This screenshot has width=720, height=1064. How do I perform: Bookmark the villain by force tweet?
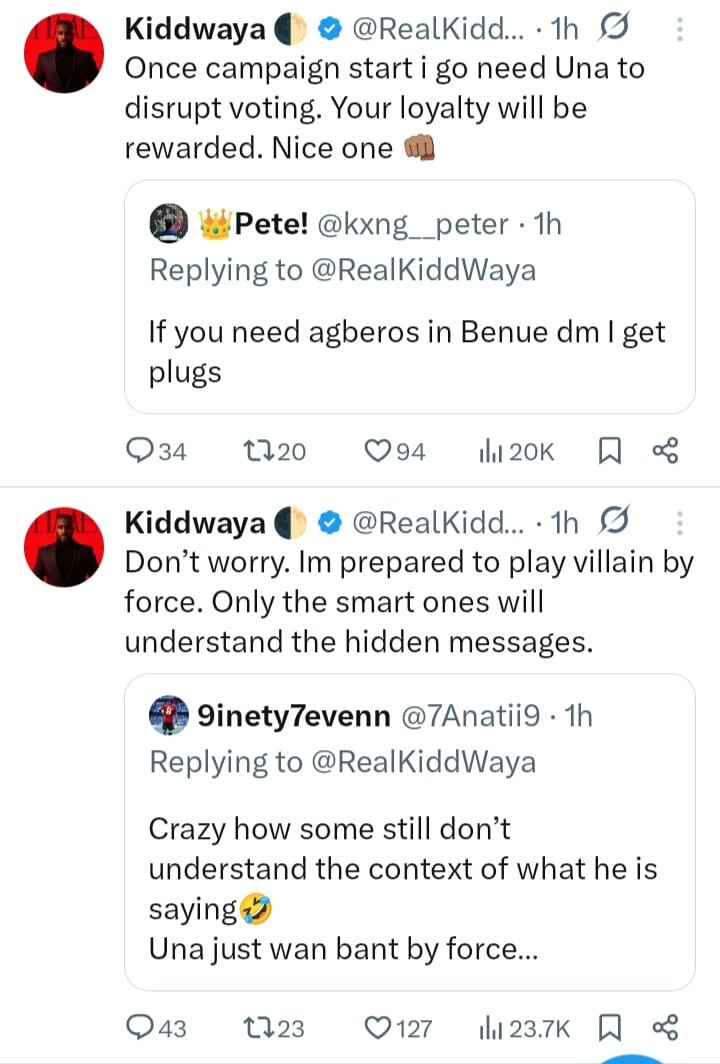tap(607, 1027)
